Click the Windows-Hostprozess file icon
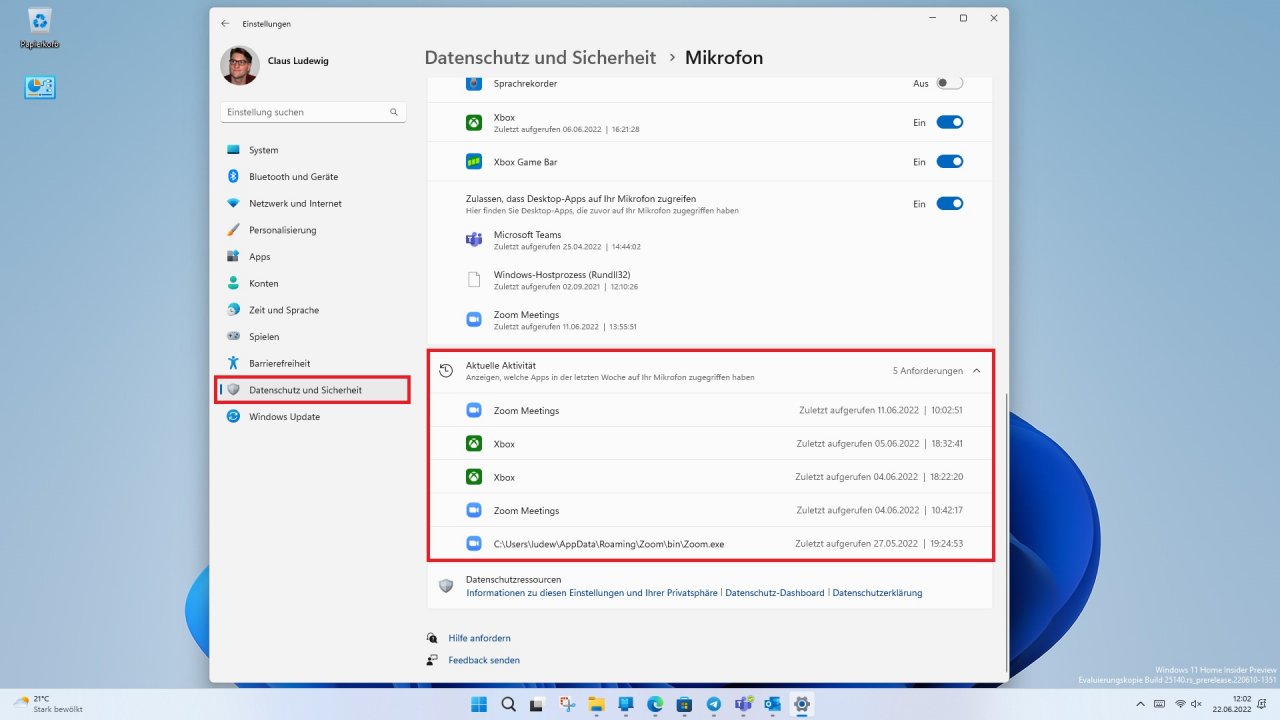This screenshot has height=720, width=1280. tap(474, 280)
